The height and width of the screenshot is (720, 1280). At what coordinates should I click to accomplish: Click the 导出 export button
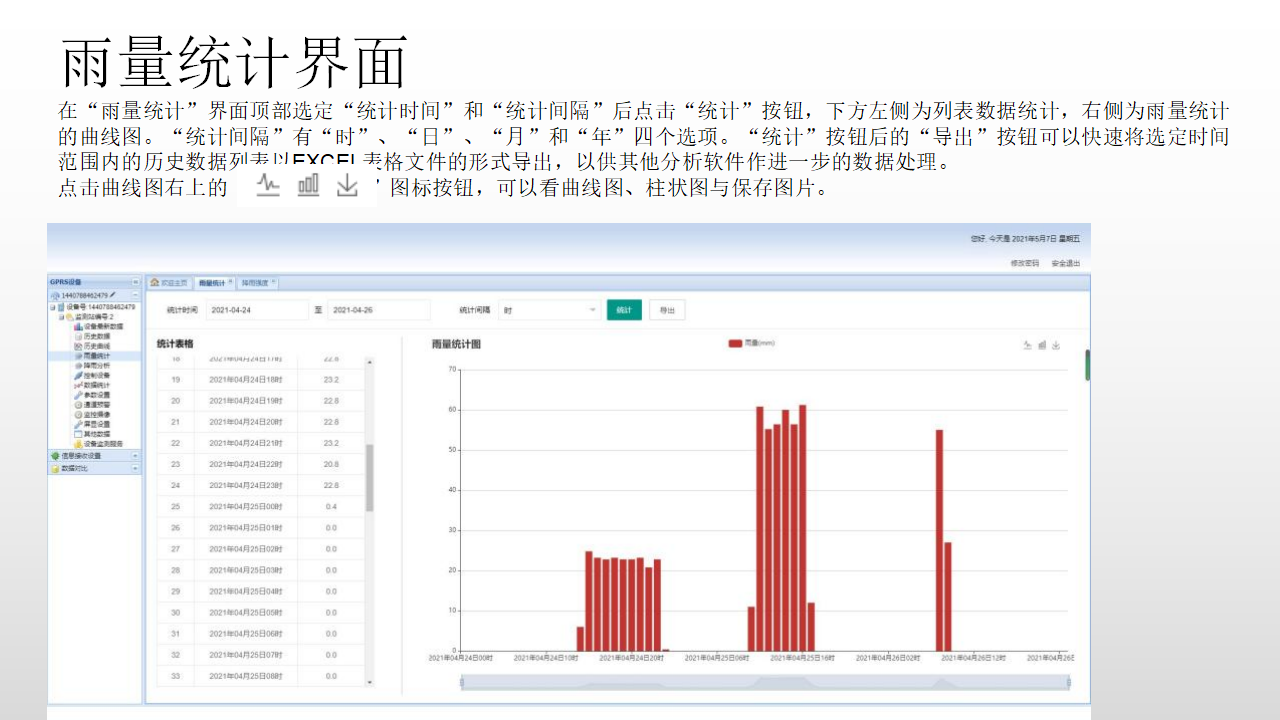pyautogui.click(x=667, y=310)
